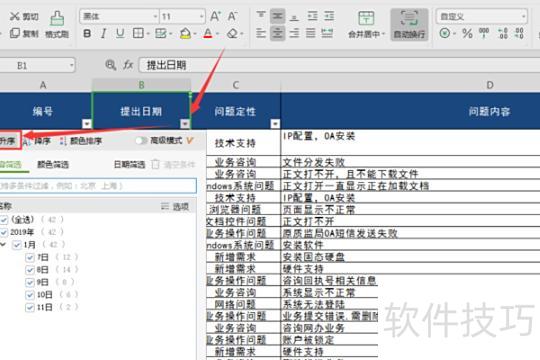This screenshot has height=360, width=540.
Task: Click the clear formatting eraser icon
Action: [232, 33]
